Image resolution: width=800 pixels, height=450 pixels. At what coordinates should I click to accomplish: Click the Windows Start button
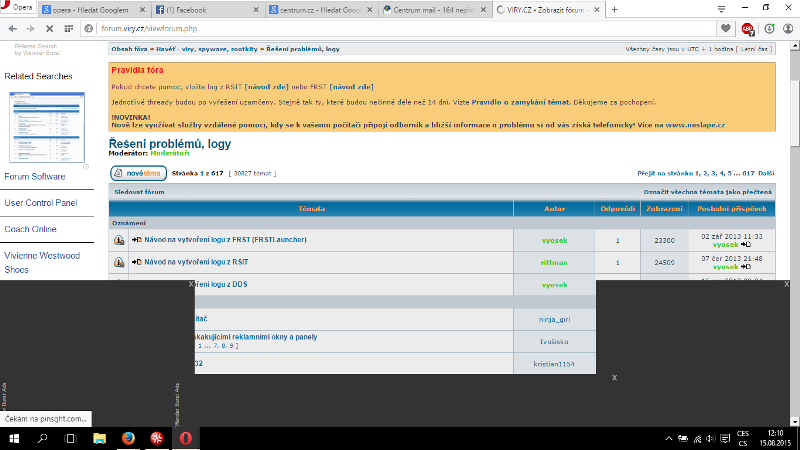[x=14, y=438]
